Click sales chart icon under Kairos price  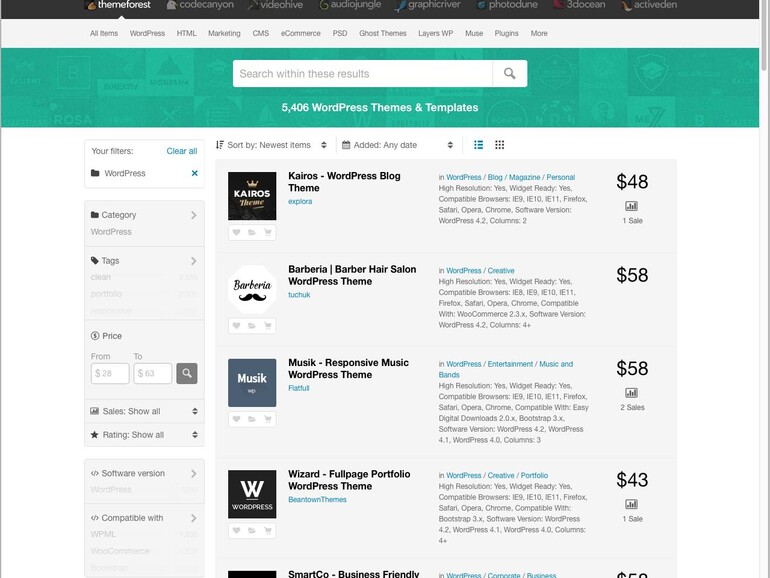coord(632,206)
